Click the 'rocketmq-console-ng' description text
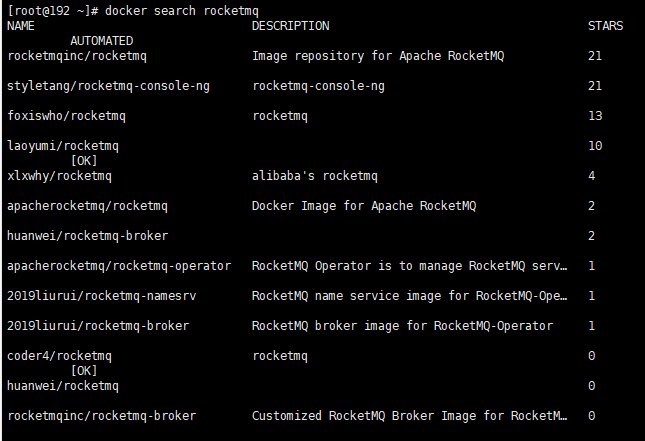645x441 pixels. click(x=318, y=86)
